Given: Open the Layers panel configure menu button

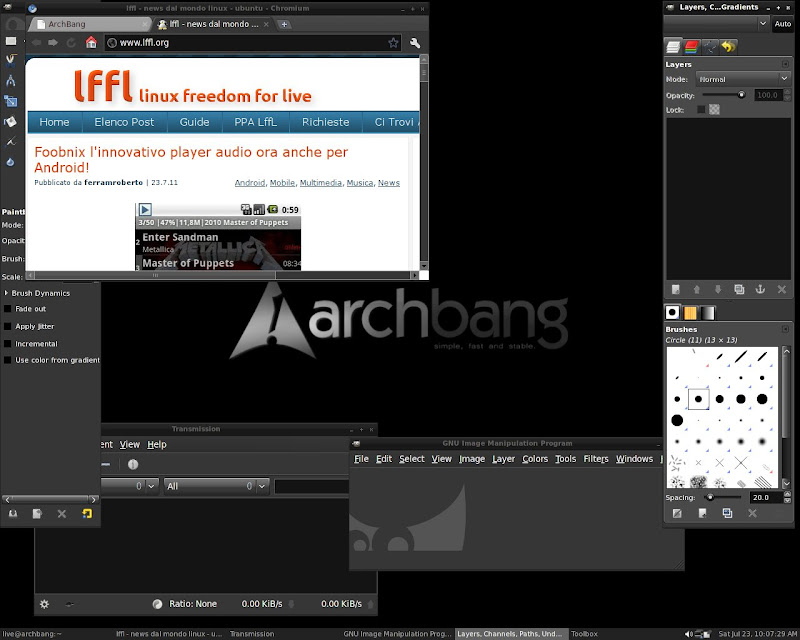Looking at the screenshot, I should 786,64.
